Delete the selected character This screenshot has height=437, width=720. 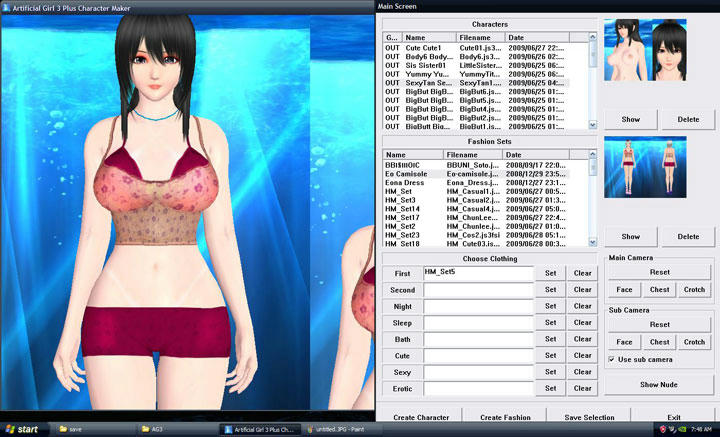[688, 119]
